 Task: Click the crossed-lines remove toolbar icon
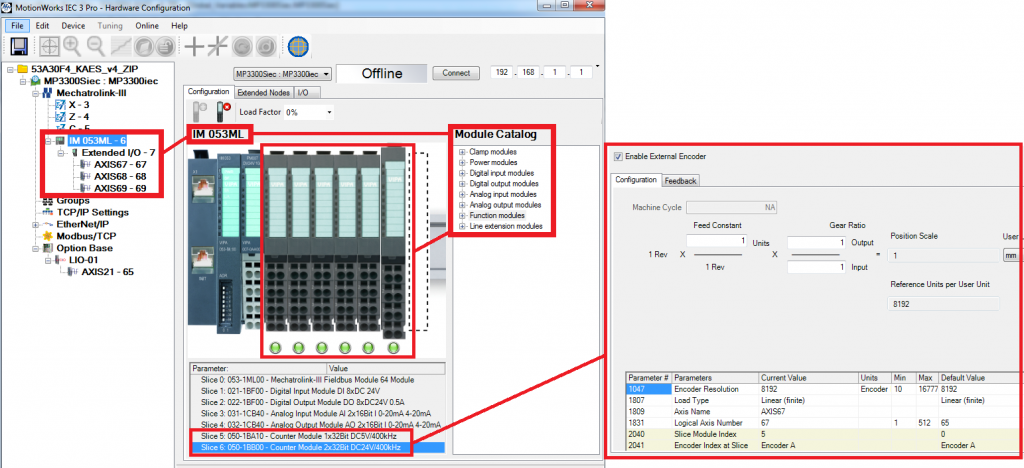click(x=217, y=47)
